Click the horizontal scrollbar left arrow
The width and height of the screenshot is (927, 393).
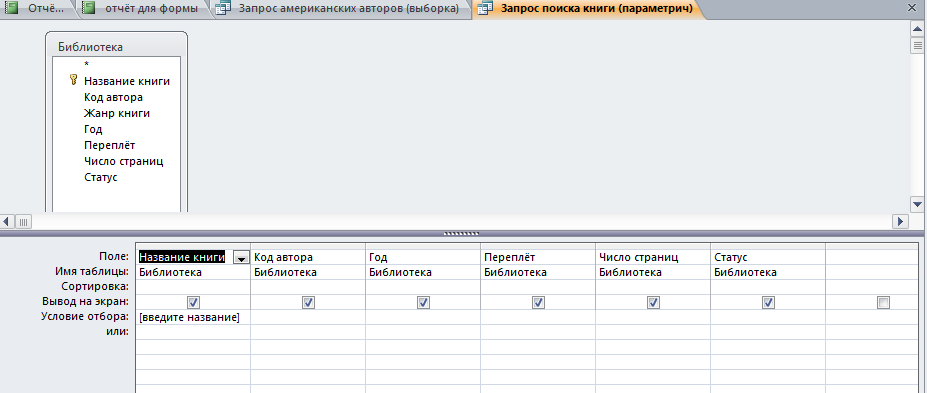coord(7,222)
